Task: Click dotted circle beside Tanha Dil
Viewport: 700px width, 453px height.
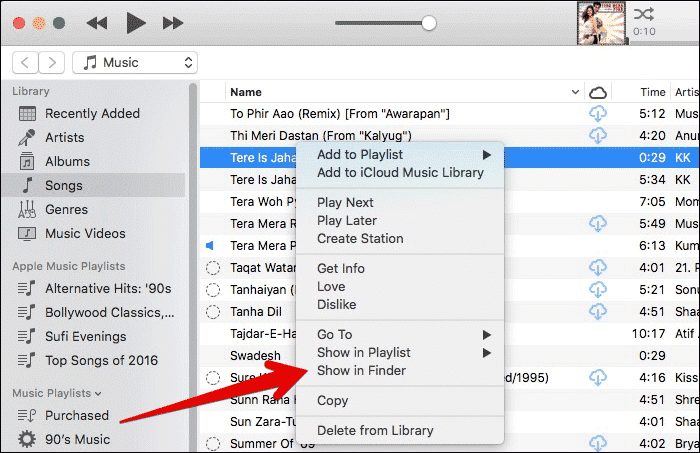Action: click(x=213, y=312)
